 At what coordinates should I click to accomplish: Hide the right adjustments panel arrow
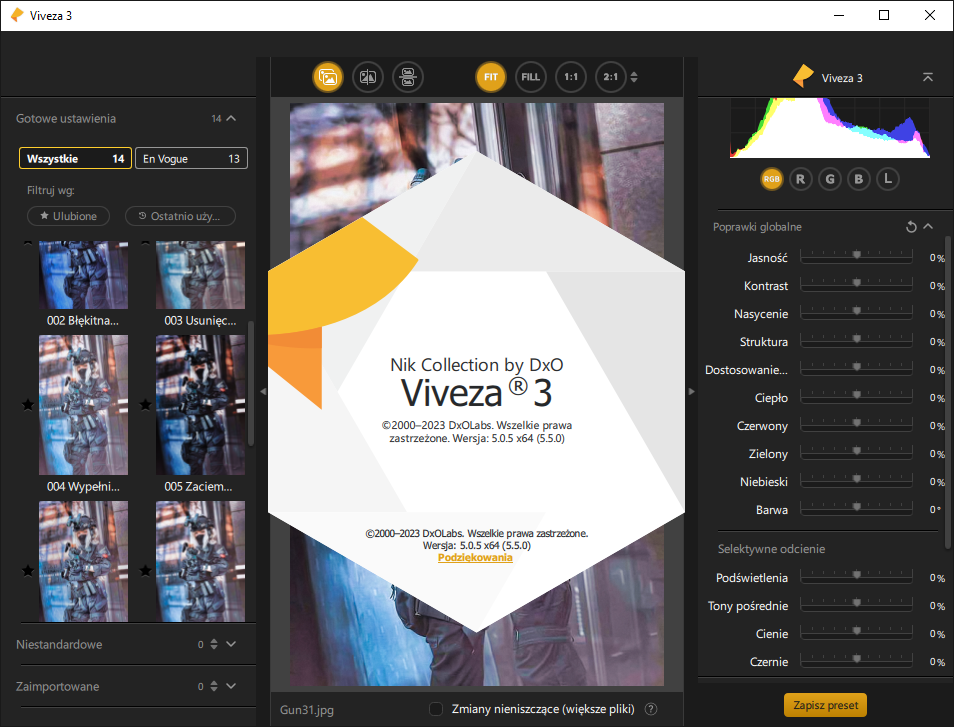[691, 392]
